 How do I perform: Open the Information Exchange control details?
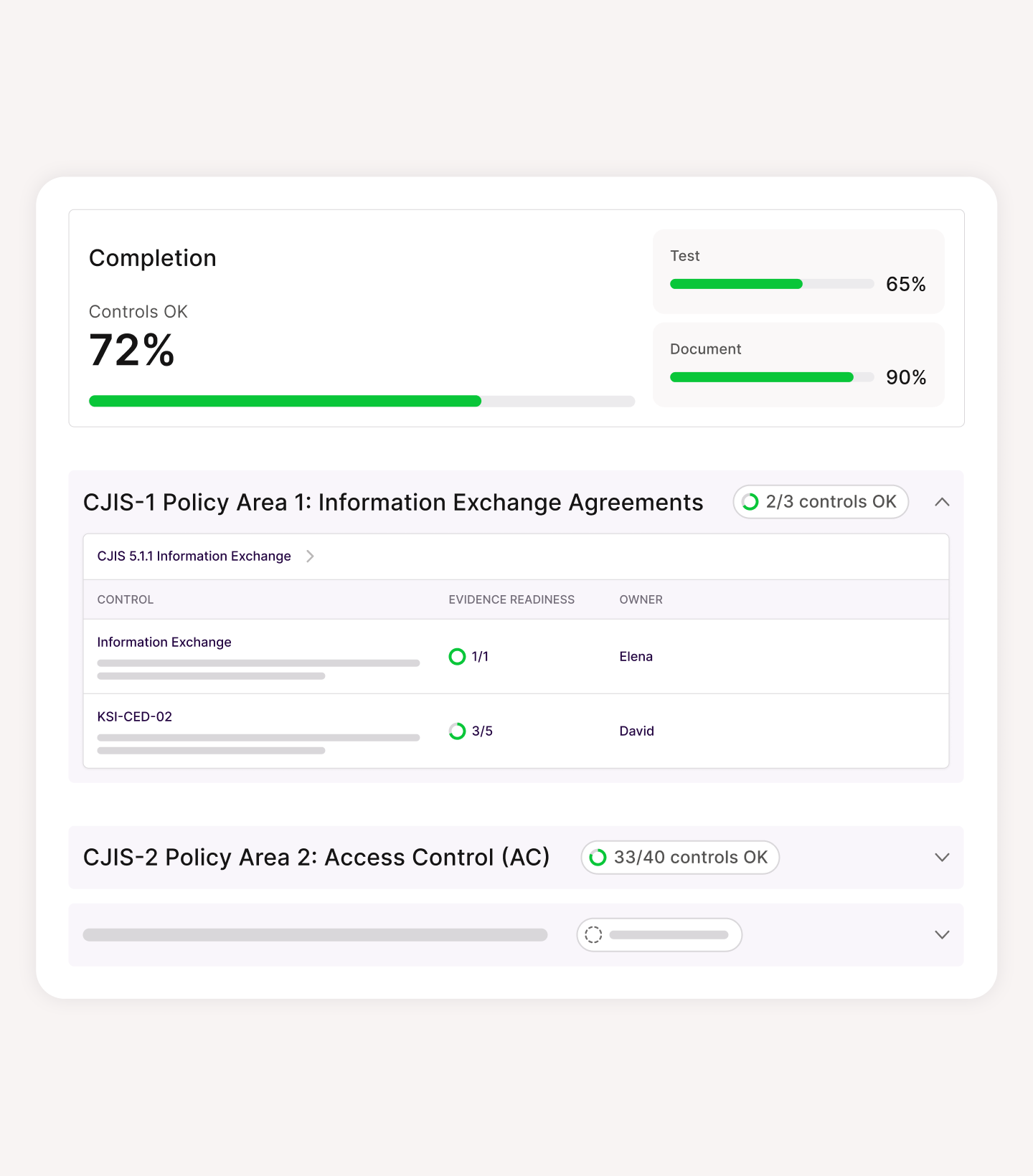(164, 642)
